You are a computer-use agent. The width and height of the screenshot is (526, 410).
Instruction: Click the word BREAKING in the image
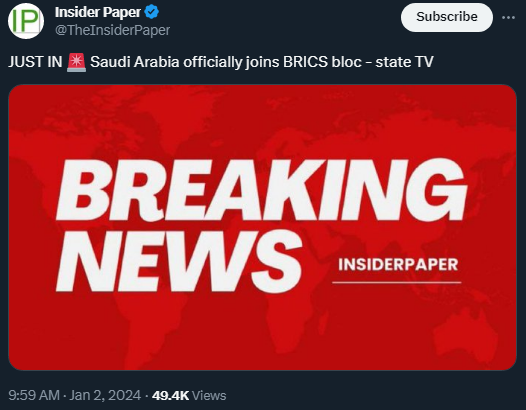(261, 191)
